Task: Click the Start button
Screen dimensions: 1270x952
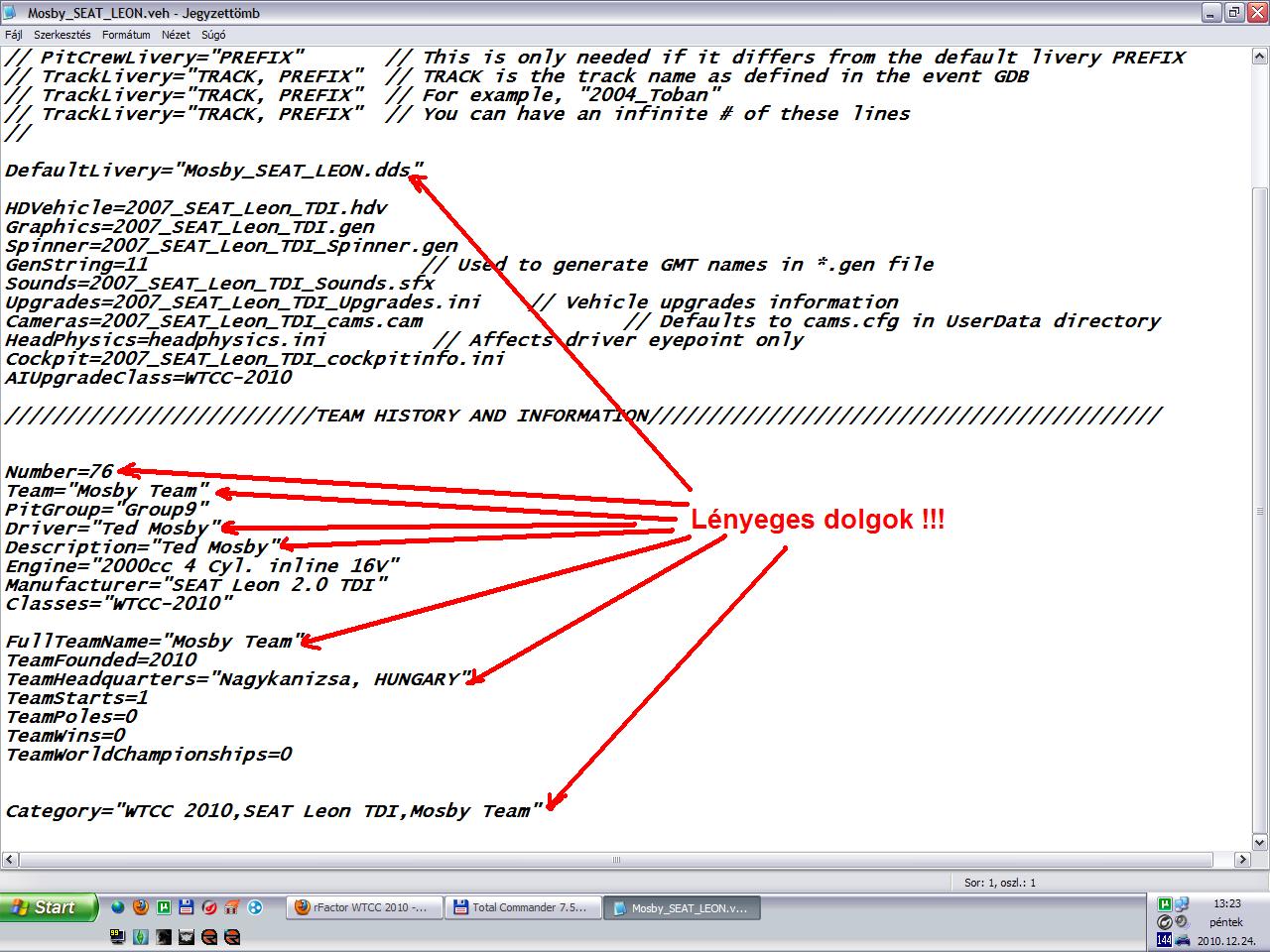Action: (49, 906)
